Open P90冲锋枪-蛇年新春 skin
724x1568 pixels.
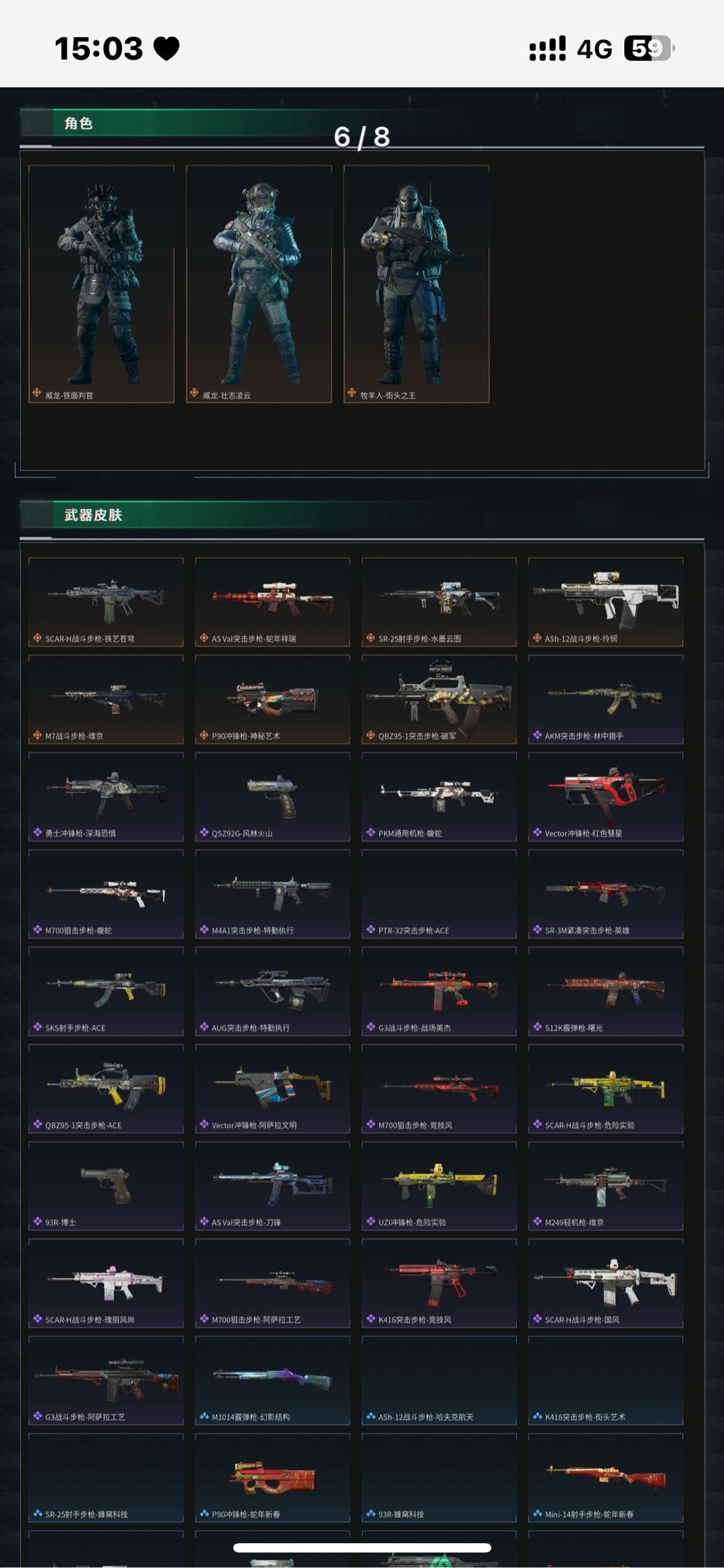click(273, 1477)
